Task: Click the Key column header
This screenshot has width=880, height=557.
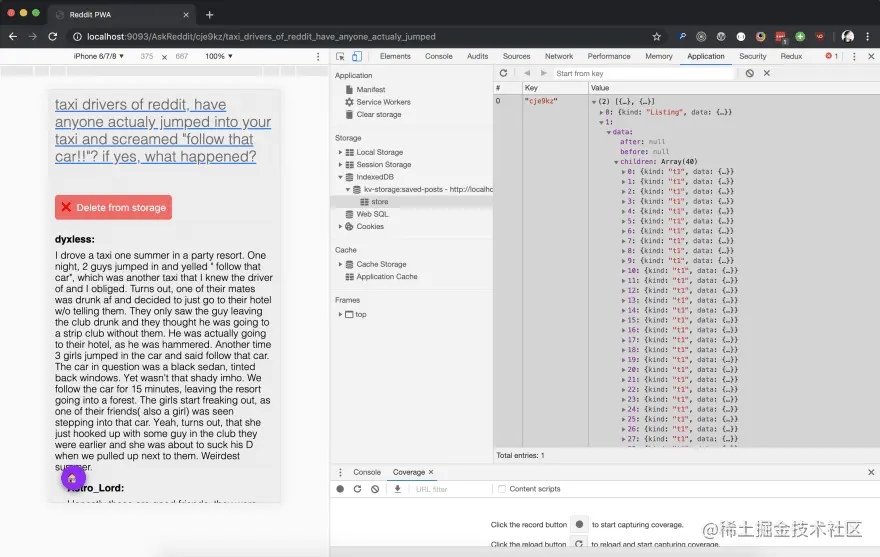Action: point(555,88)
